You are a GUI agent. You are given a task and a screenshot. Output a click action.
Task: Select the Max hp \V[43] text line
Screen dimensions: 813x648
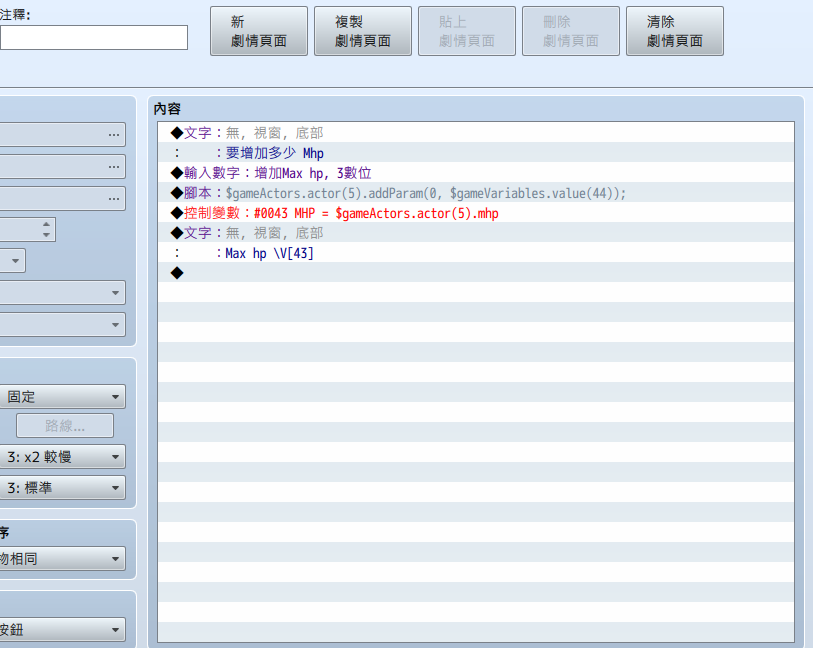click(x=476, y=253)
